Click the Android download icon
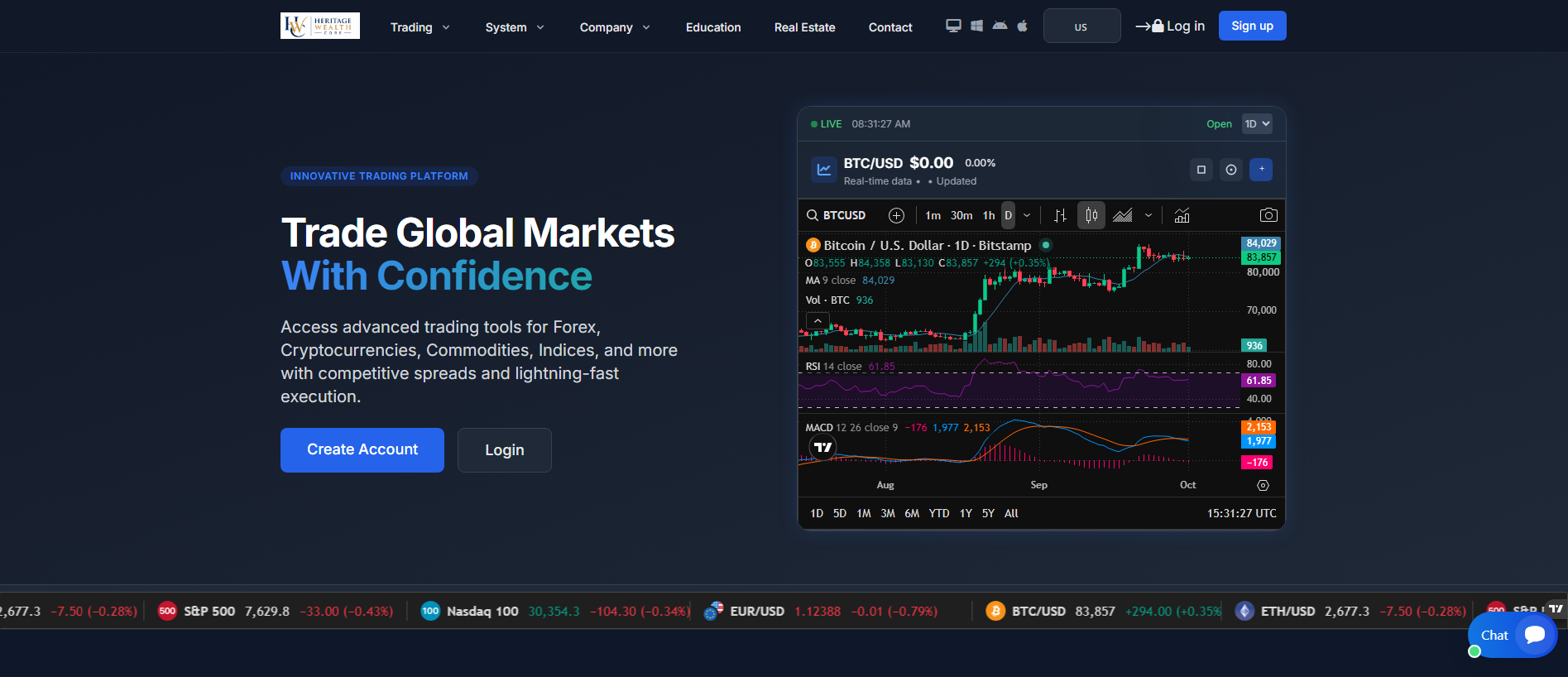The image size is (1568, 677). (1000, 26)
